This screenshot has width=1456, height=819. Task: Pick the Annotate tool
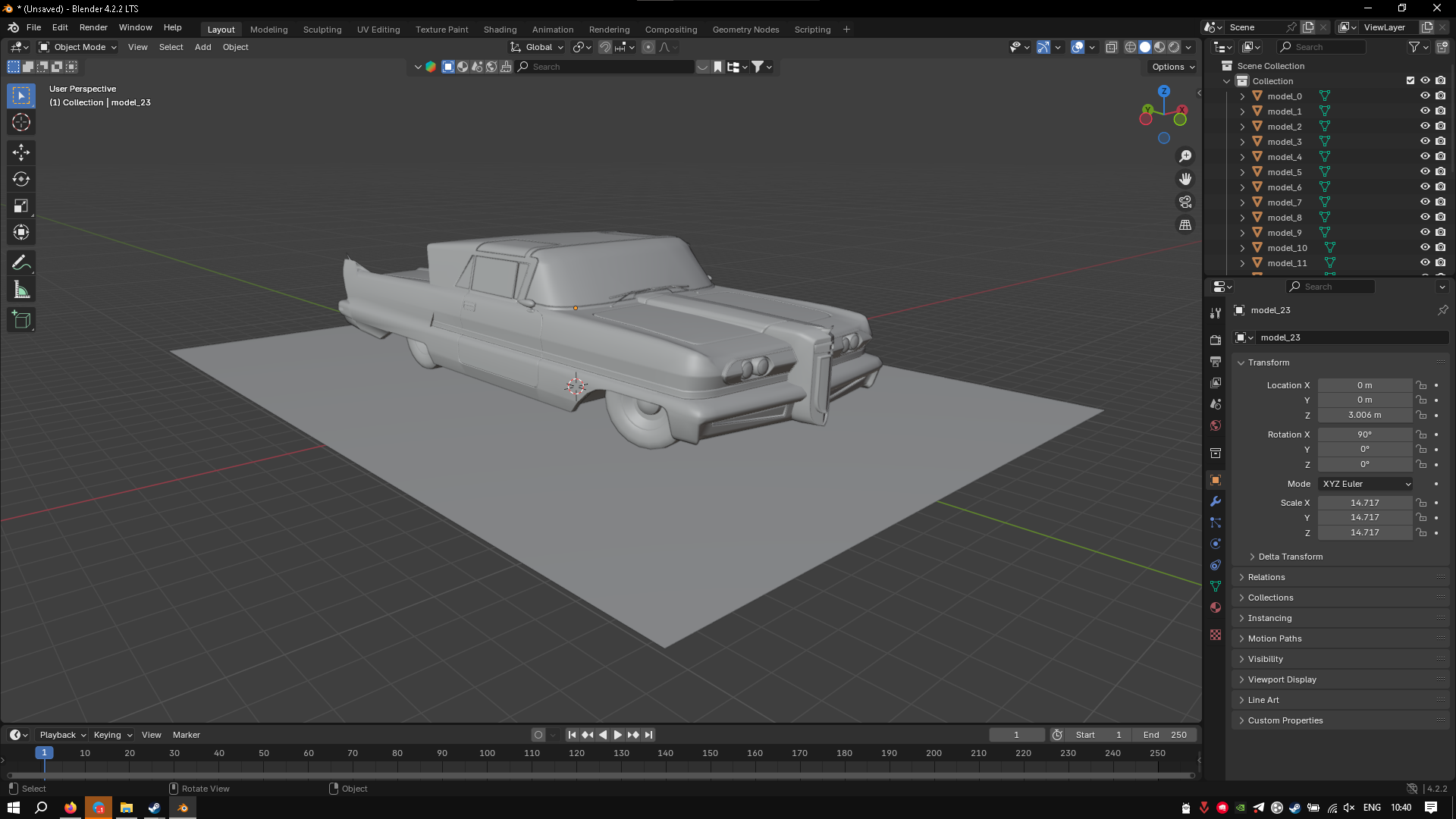point(21,263)
